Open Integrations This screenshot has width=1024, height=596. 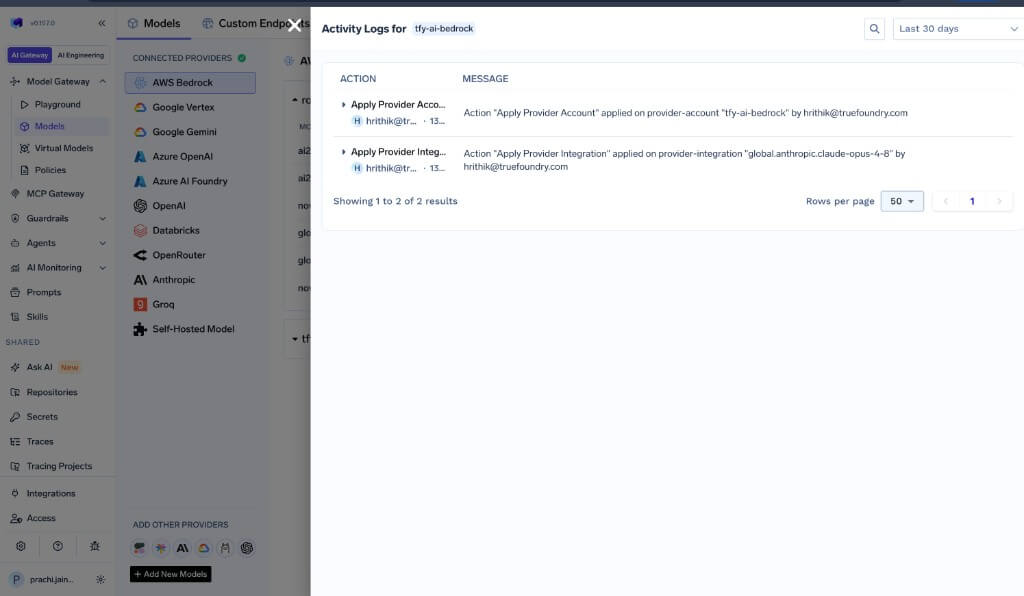(51, 494)
